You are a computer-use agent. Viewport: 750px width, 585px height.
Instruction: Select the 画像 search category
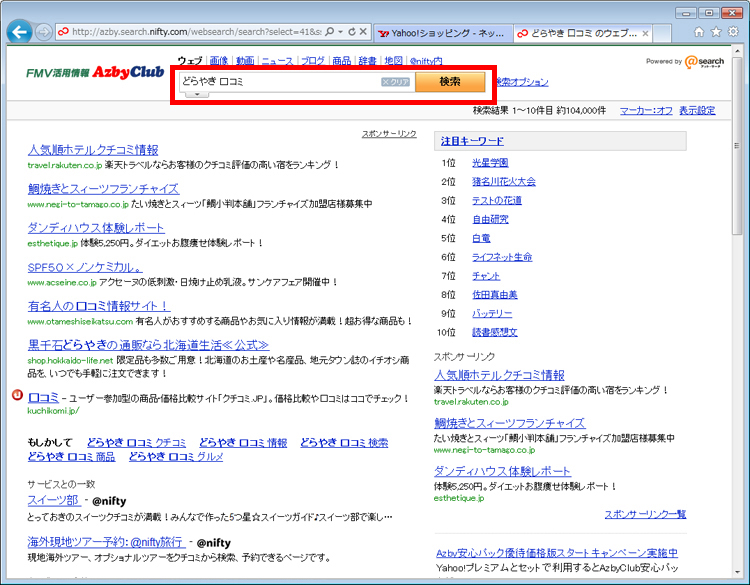[219, 61]
